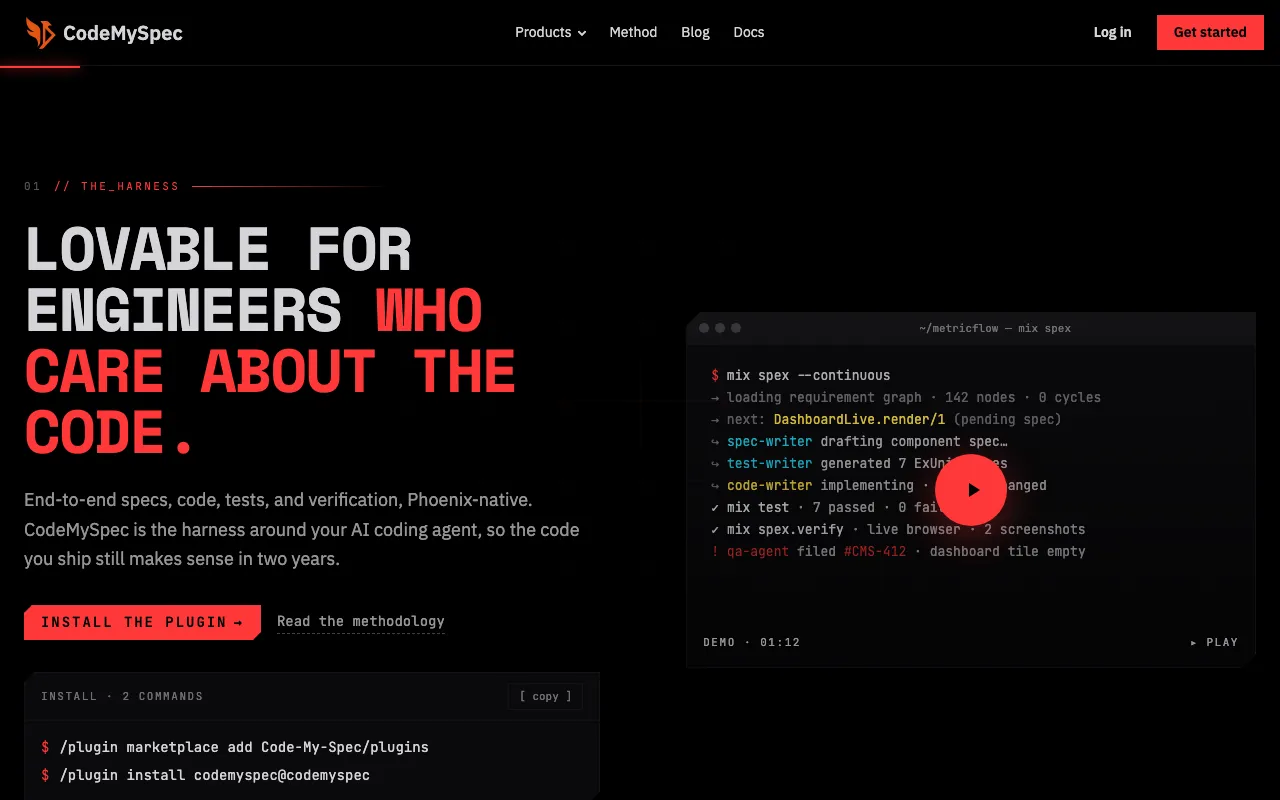Open the CodeMySpec home wordmark
This screenshot has height=800, width=1280.
122,33
